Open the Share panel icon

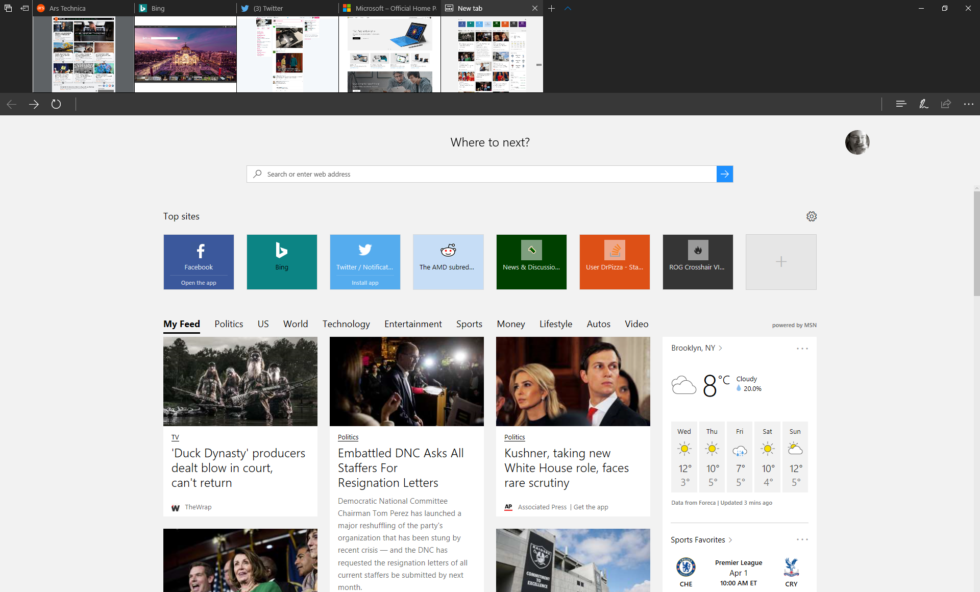[x=945, y=104]
